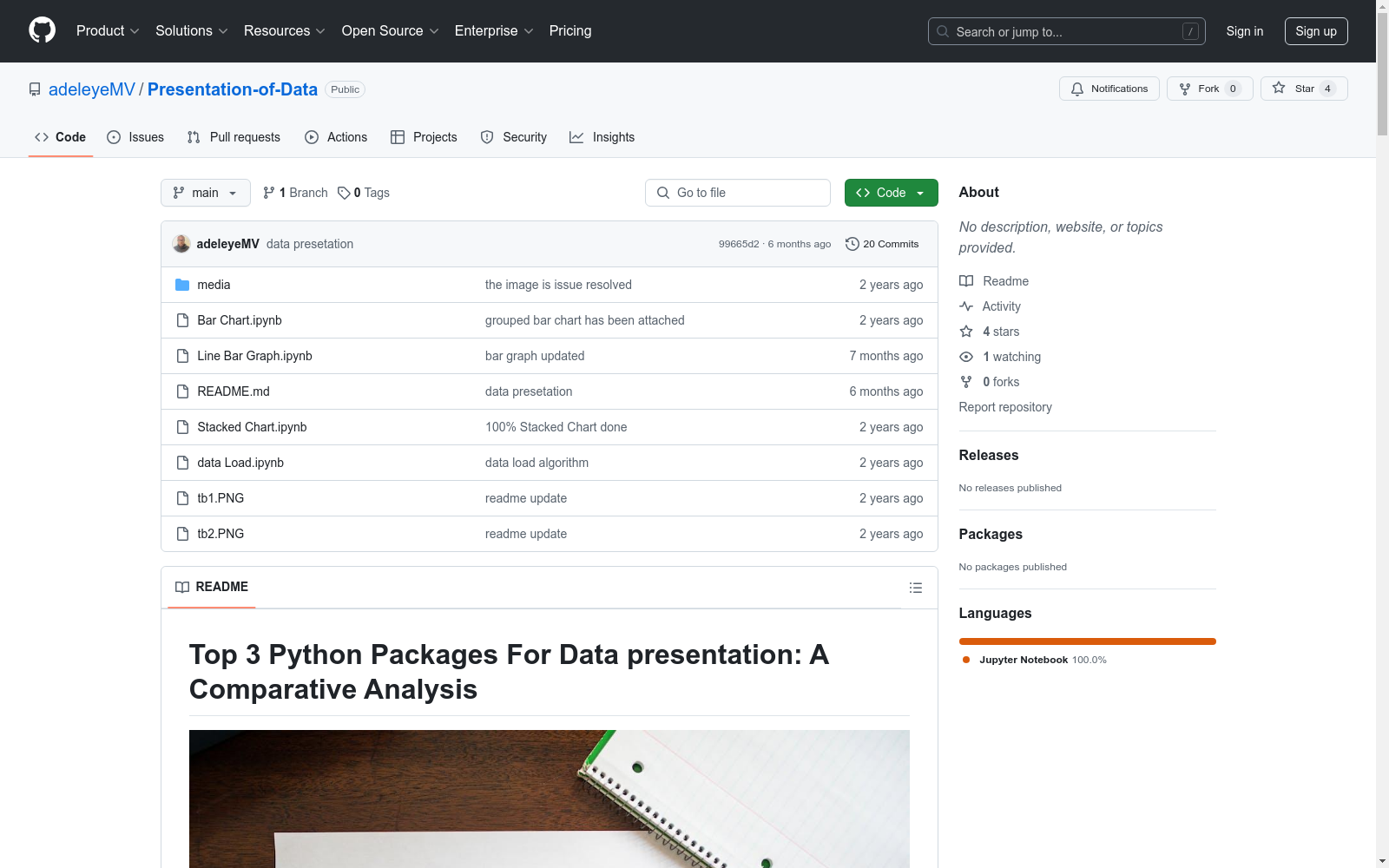
Task: Click the fork icon beside 0 forks
Action: click(x=966, y=382)
